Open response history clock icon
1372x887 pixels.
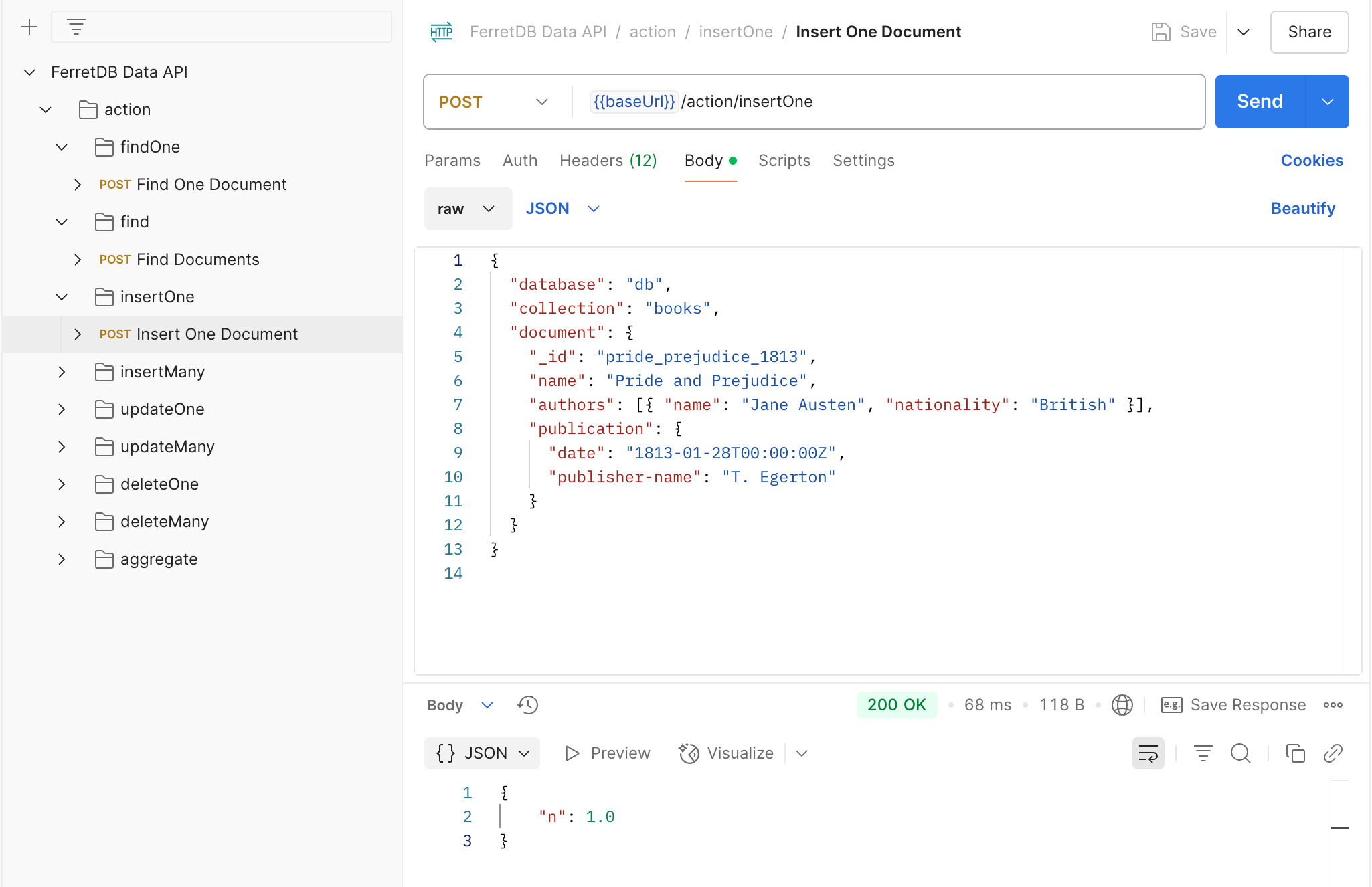click(527, 705)
